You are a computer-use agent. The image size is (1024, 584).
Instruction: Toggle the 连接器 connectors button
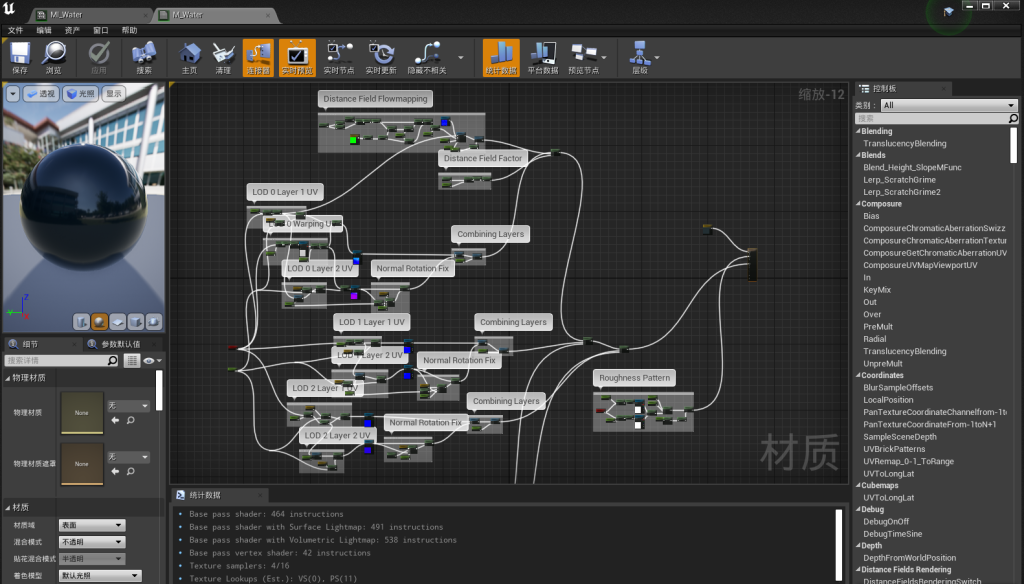click(259, 57)
